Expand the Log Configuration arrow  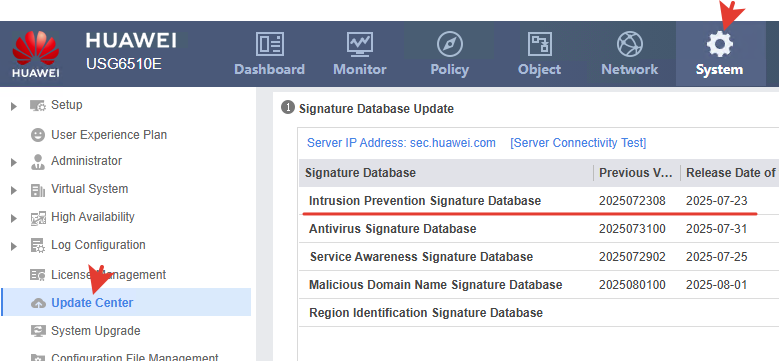[x=14, y=245]
